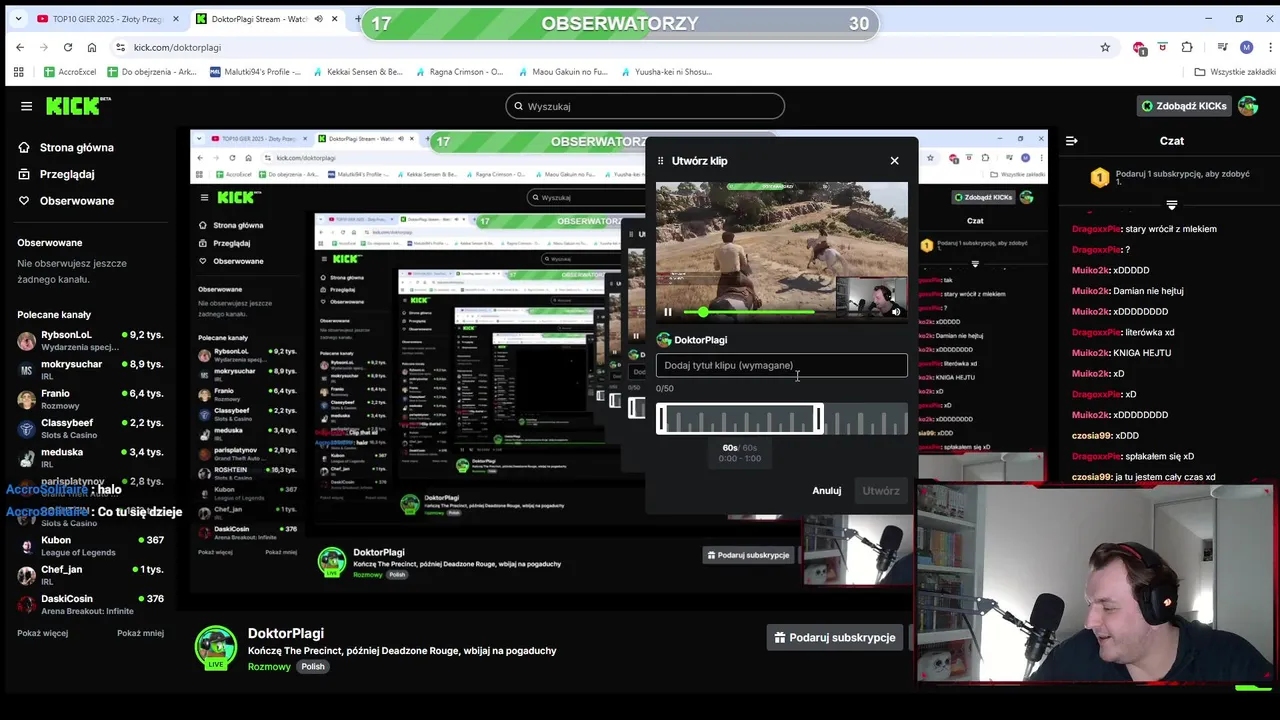
Task: Reload the page in outer browser
Action: point(68,47)
